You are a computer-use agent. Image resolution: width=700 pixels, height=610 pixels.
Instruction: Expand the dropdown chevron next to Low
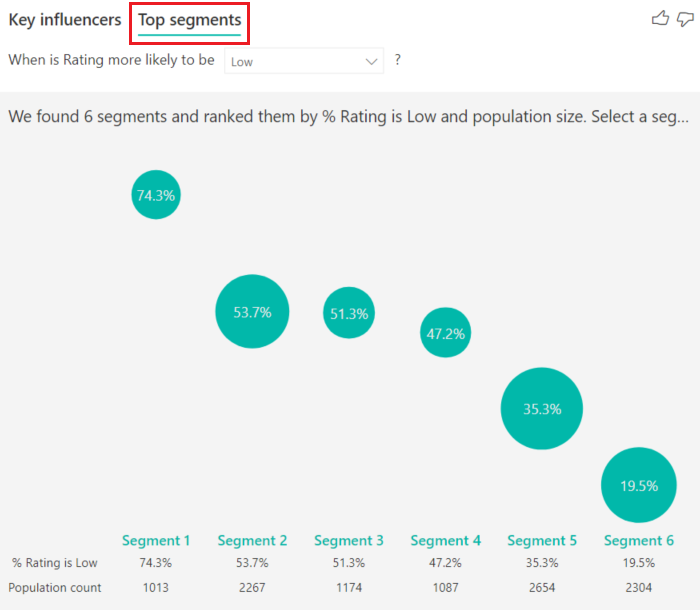click(371, 62)
